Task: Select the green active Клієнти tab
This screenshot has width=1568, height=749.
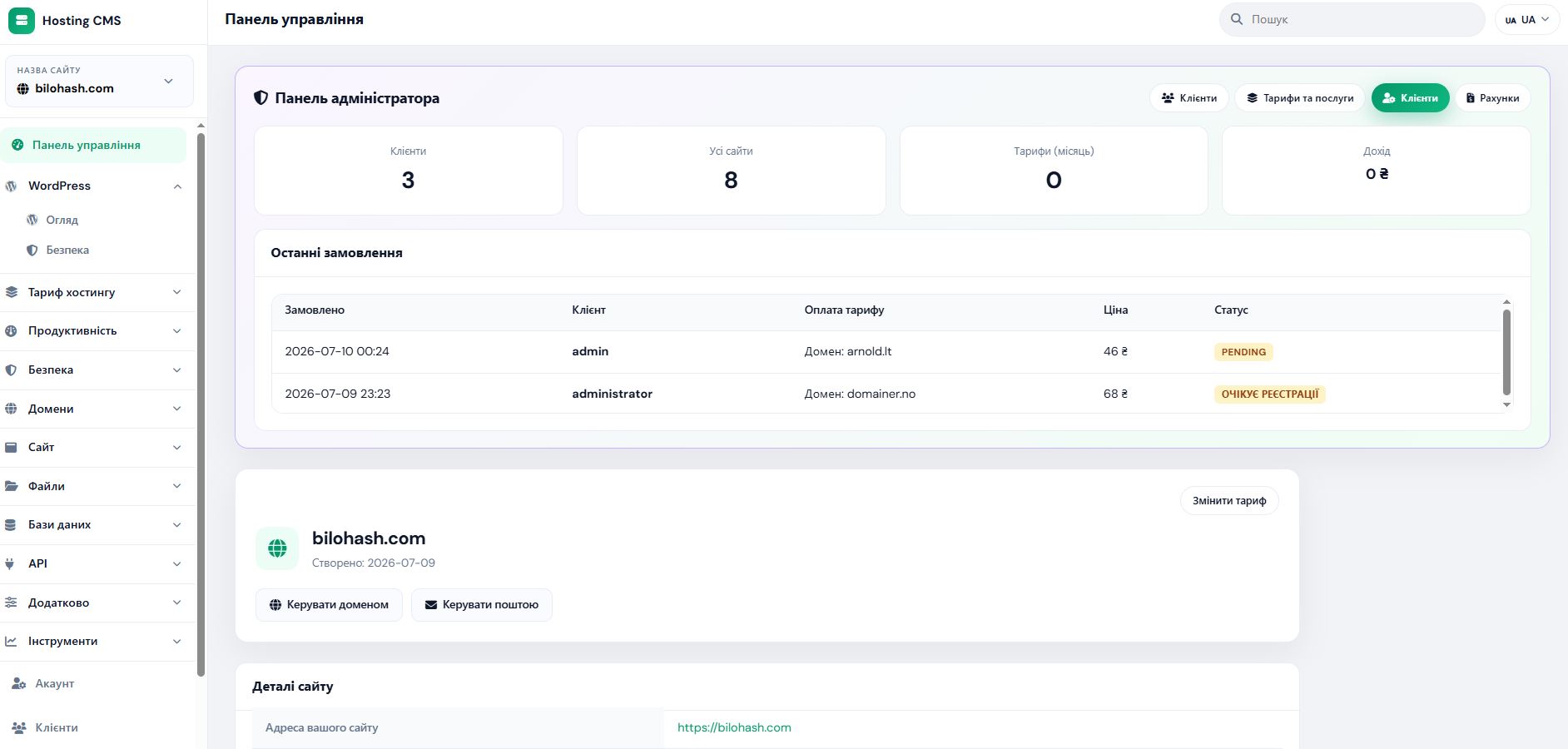Action: tap(1410, 98)
